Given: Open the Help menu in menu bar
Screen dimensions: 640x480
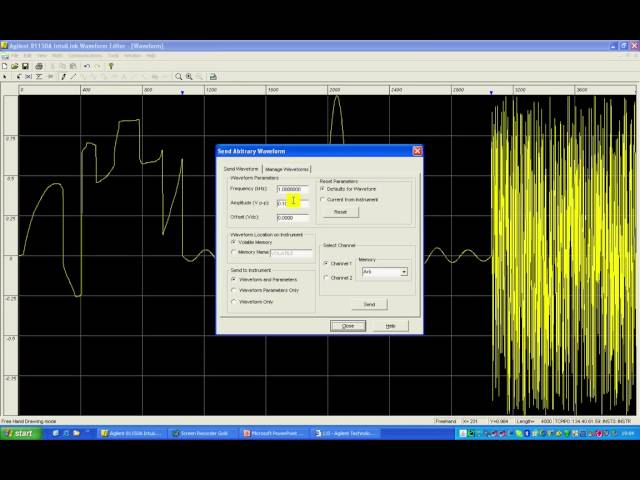Looking at the screenshot, I should pyautogui.click(x=151, y=56).
